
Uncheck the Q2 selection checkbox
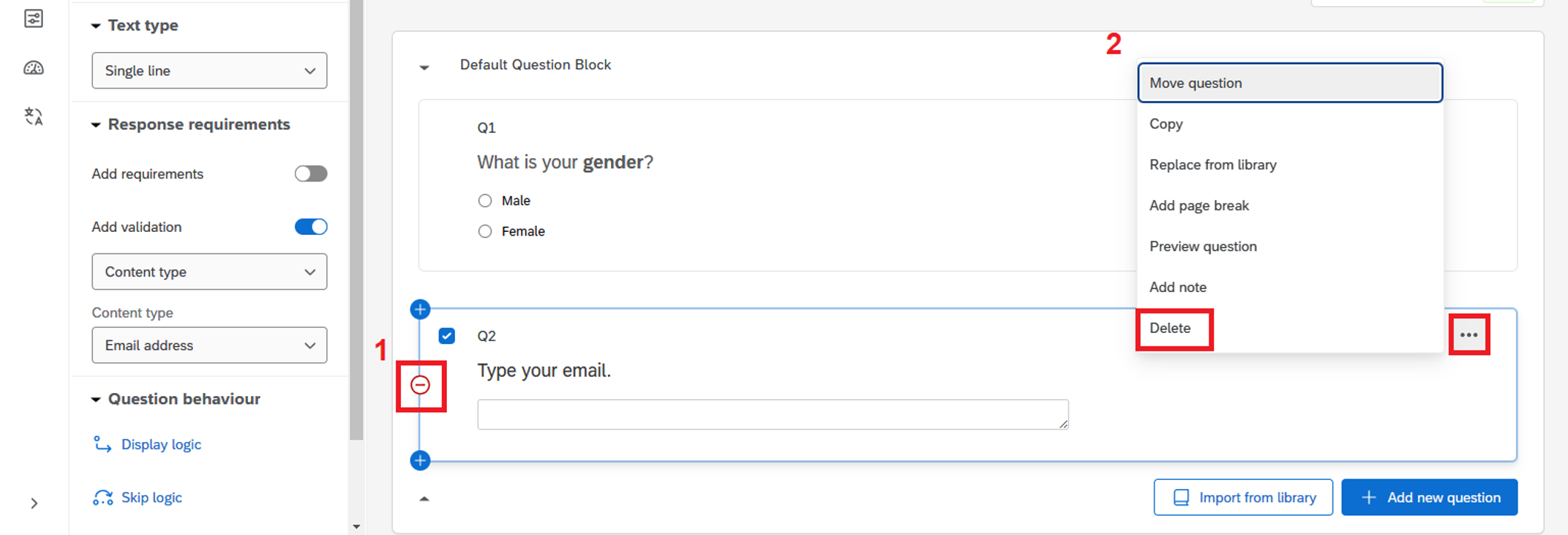[447, 336]
